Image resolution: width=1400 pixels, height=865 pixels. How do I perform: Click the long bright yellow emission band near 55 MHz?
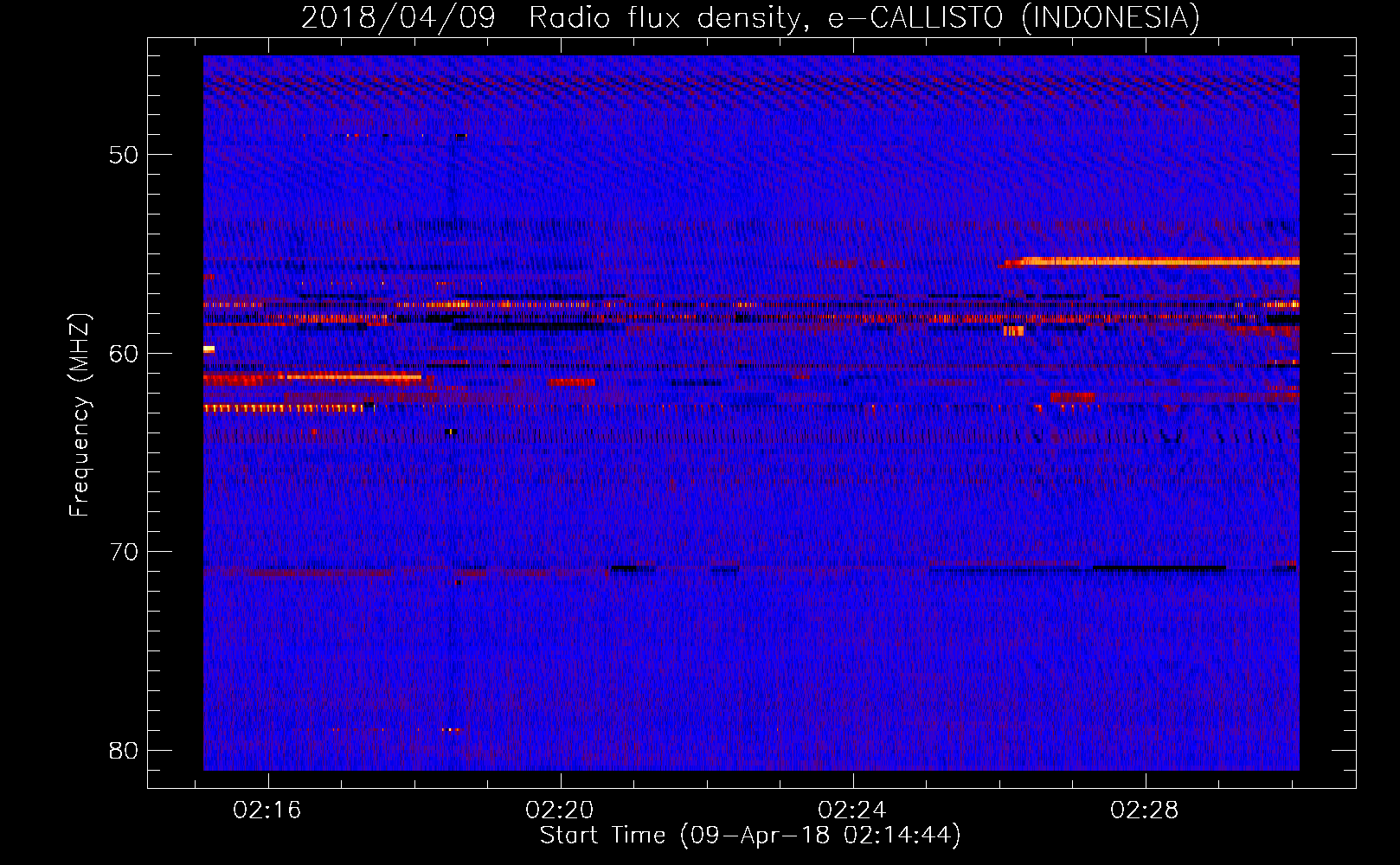coord(1159,261)
